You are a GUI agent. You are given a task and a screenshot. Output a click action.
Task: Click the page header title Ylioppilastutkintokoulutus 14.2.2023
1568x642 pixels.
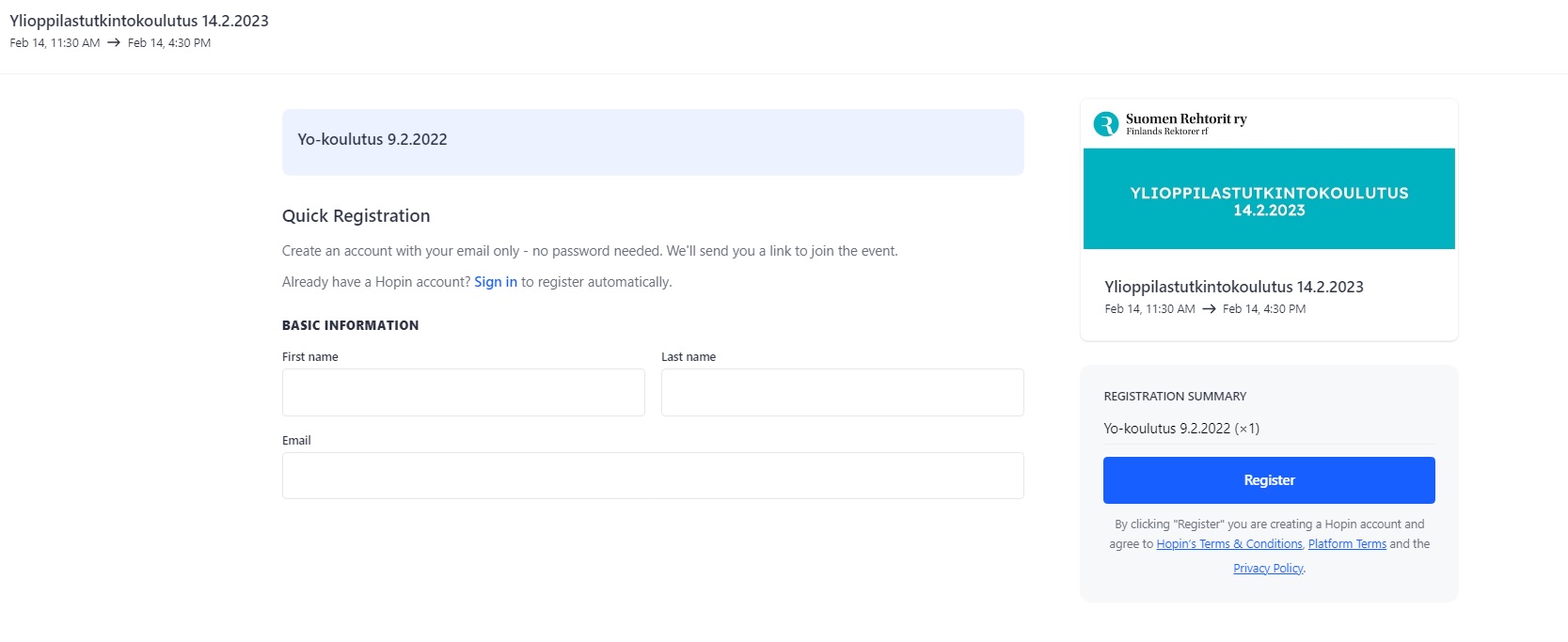tap(139, 21)
